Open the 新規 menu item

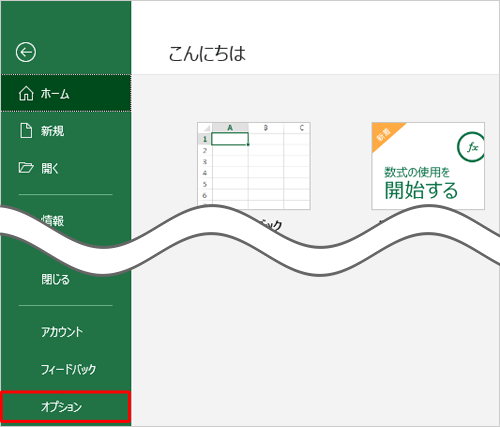(x=66, y=131)
